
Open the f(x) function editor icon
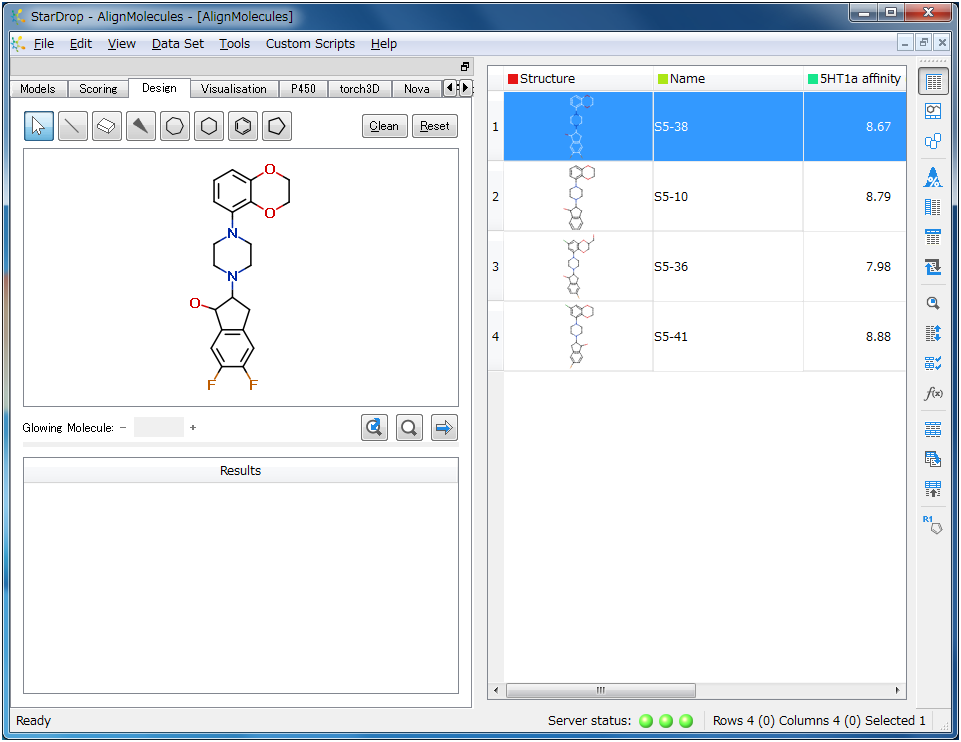(932, 394)
